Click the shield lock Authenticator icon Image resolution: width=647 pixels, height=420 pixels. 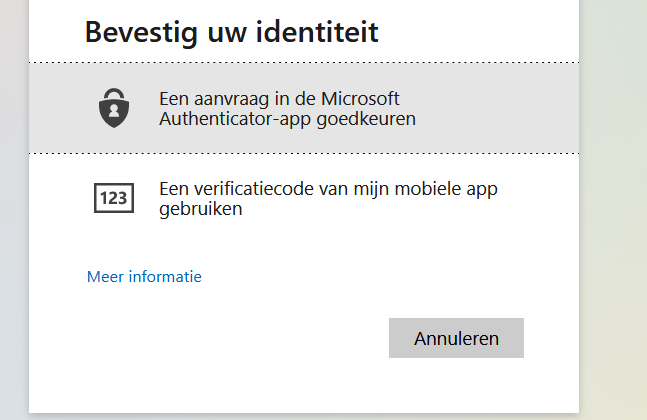(114, 107)
